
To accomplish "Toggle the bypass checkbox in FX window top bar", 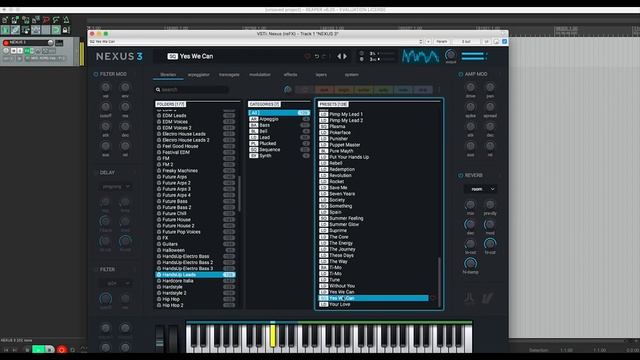I will (x=504, y=42).
